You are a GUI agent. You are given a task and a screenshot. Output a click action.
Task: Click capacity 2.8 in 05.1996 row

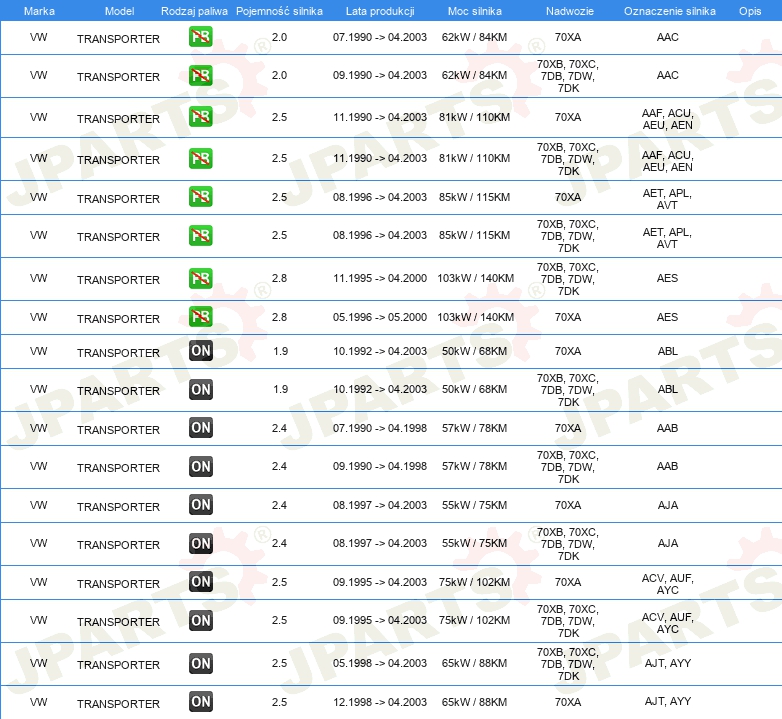click(279, 317)
